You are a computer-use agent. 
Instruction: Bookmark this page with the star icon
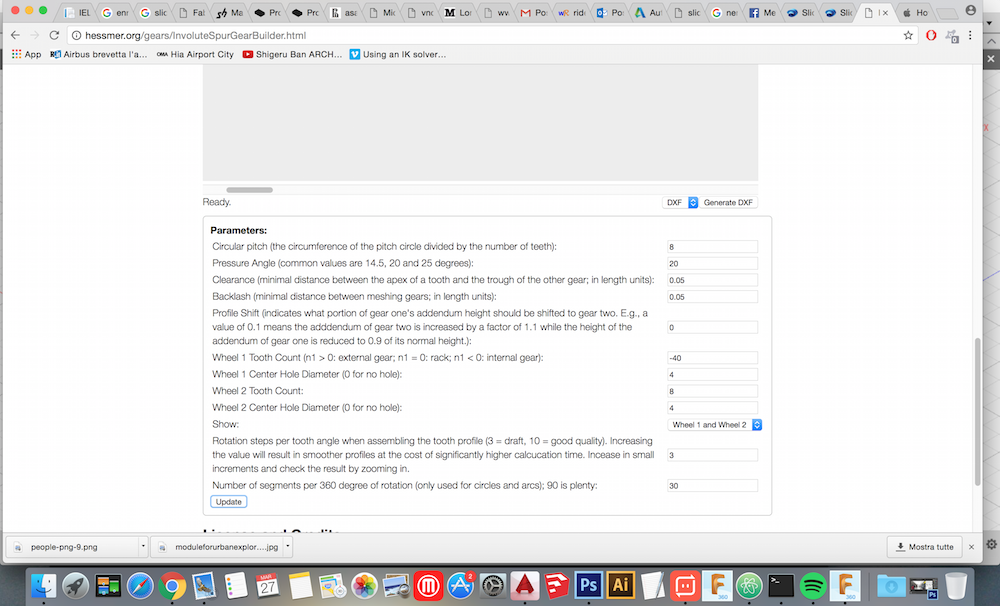908,36
